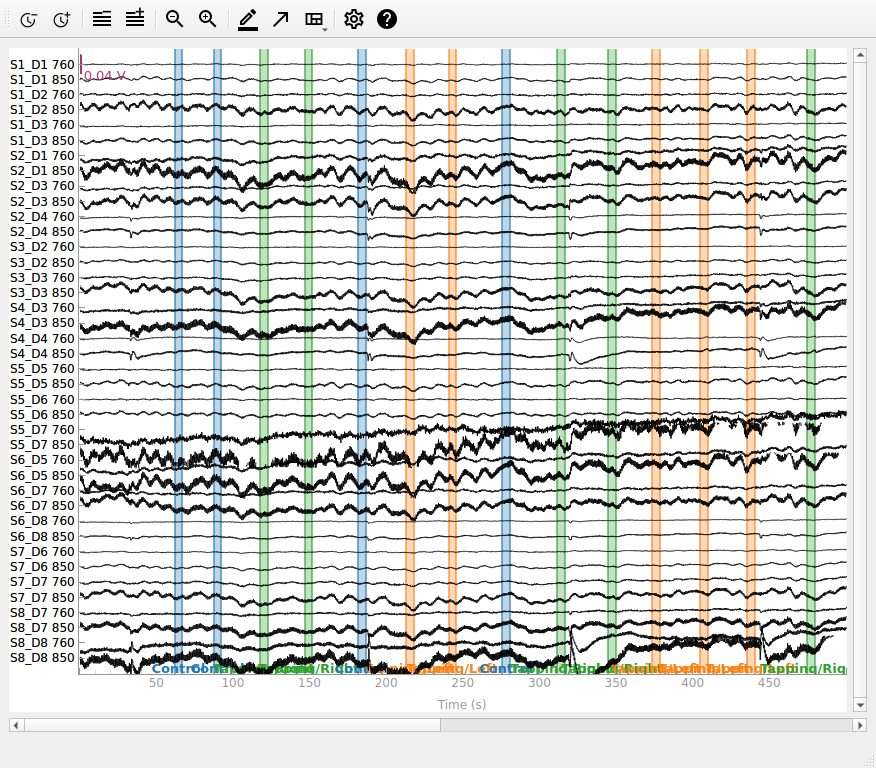Image resolution: width=876 pixels, height=768 pixels.
Task: Click the S8_D8 760 channel label
Action: (x=42, y=642)
